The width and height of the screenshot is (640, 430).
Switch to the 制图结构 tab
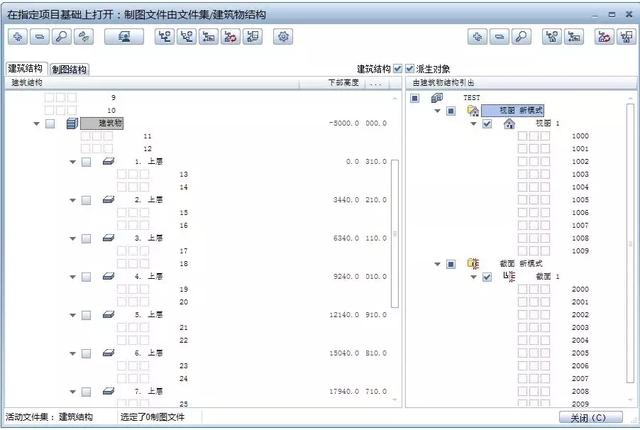[69, 69]
